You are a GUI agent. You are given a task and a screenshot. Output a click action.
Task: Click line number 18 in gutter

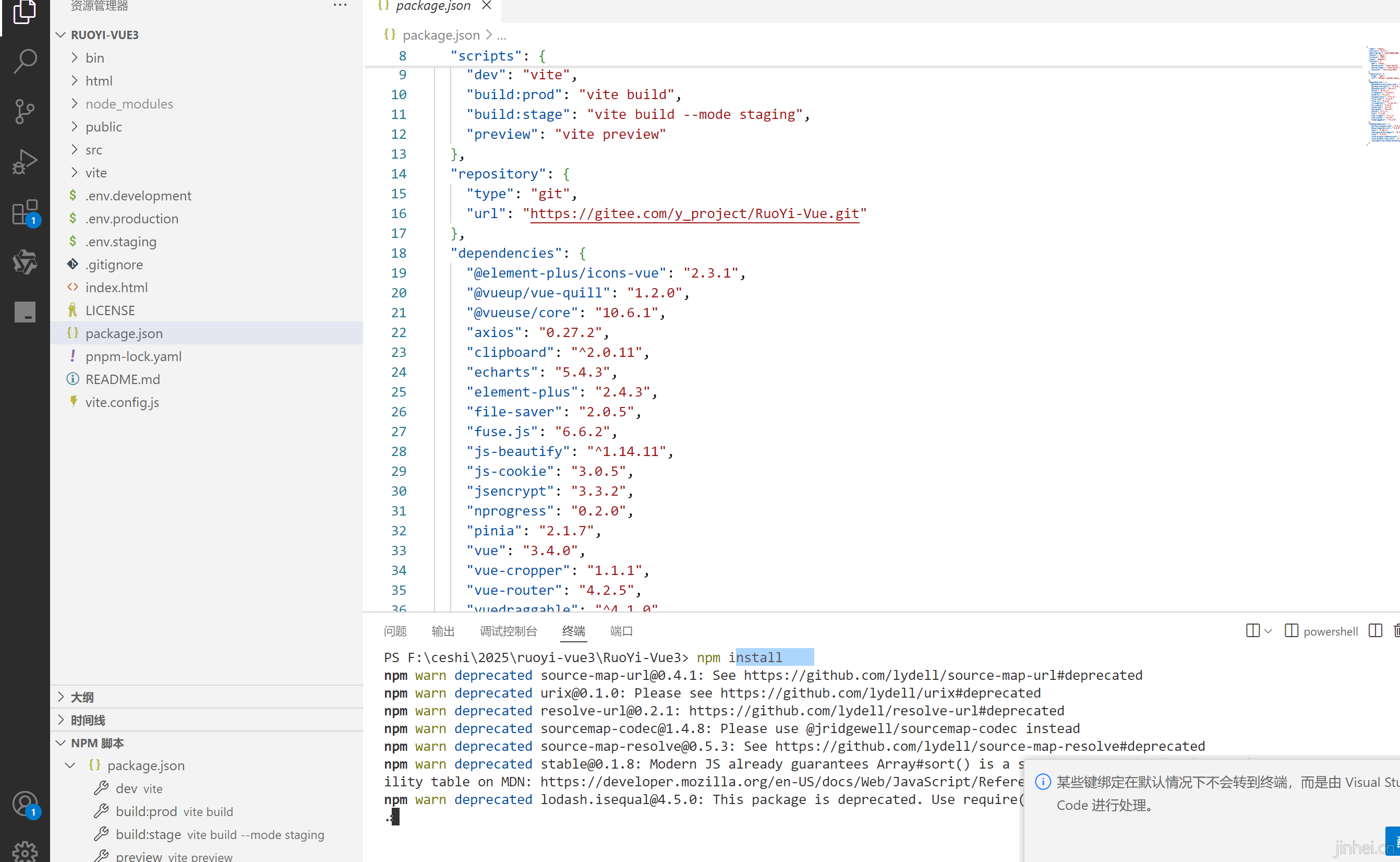(399, 253)
